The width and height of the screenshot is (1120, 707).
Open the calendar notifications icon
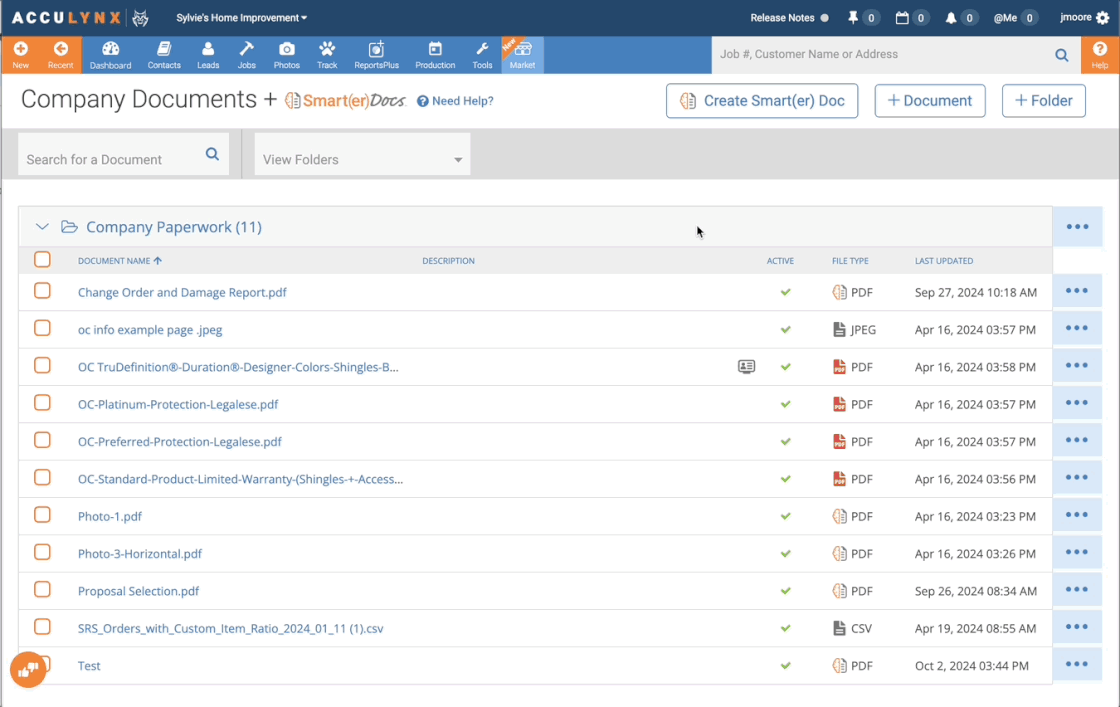[x=902, y=18]
